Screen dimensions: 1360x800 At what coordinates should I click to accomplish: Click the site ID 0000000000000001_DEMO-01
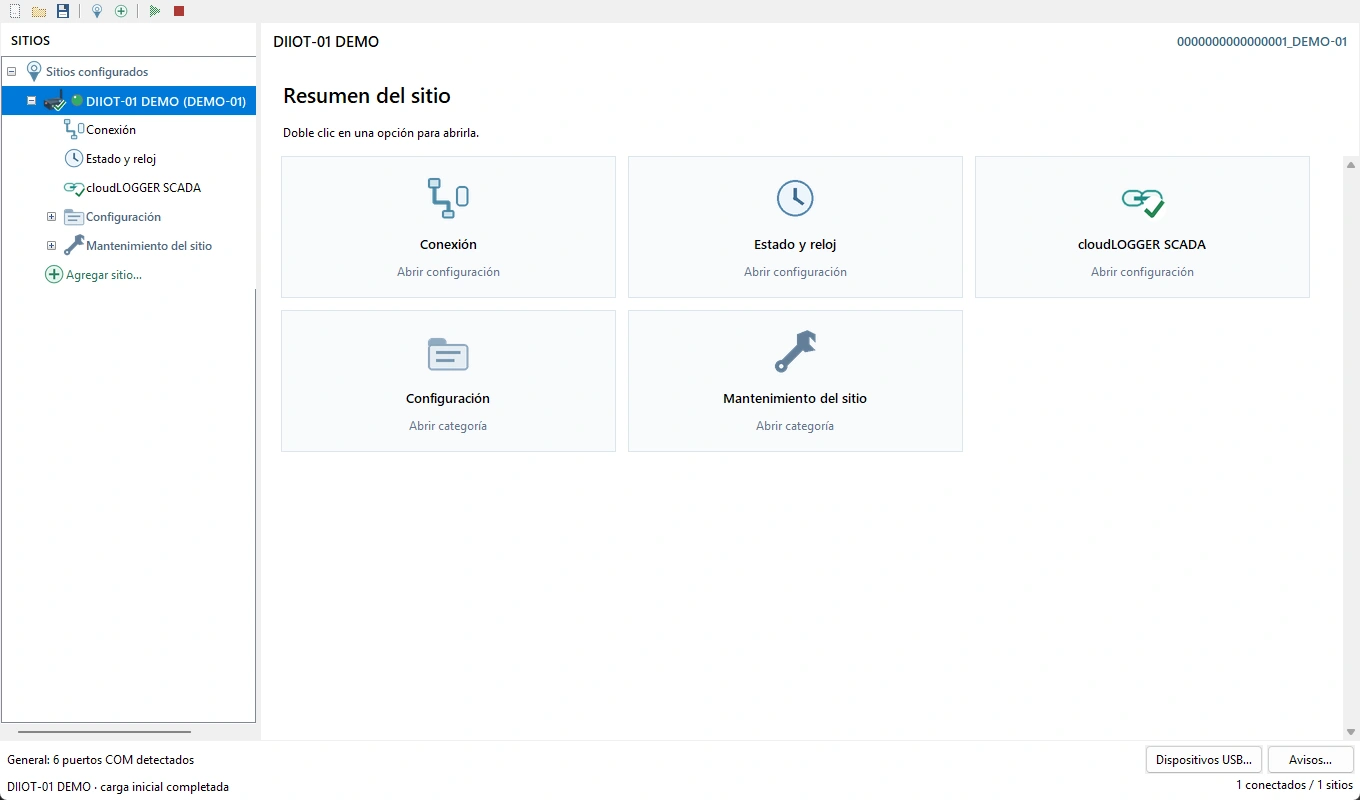pyautogui.click(x=1262, y=42)
